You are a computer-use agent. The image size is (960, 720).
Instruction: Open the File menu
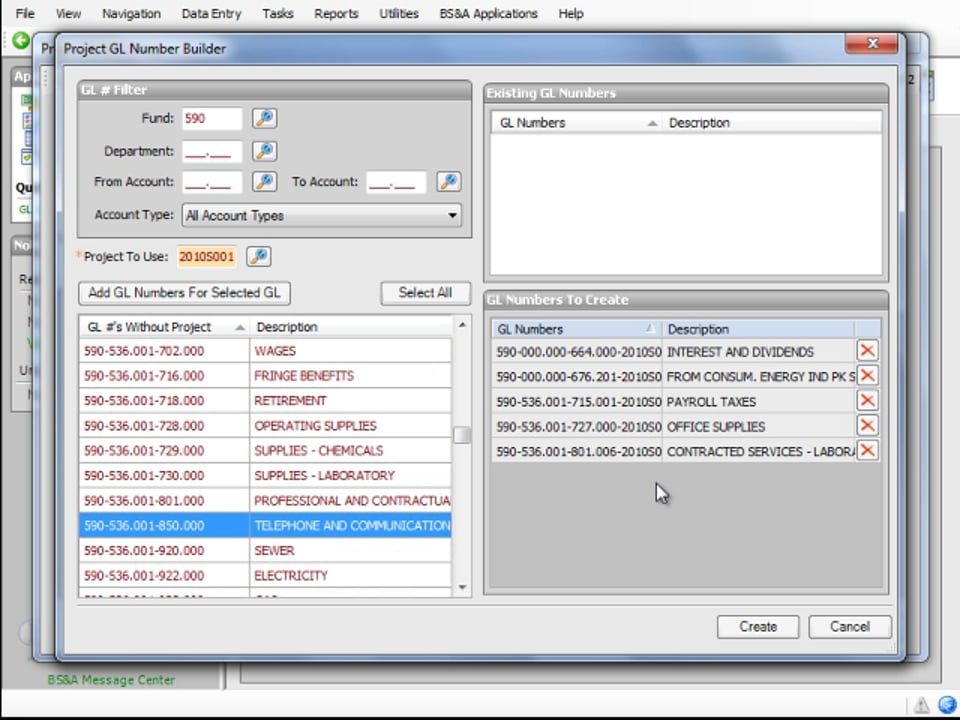24,13
